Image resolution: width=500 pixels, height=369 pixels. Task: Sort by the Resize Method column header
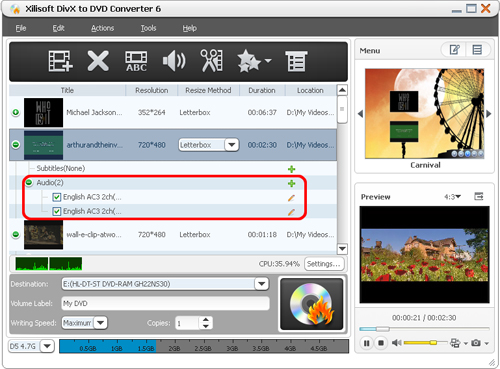pos(208,90)
